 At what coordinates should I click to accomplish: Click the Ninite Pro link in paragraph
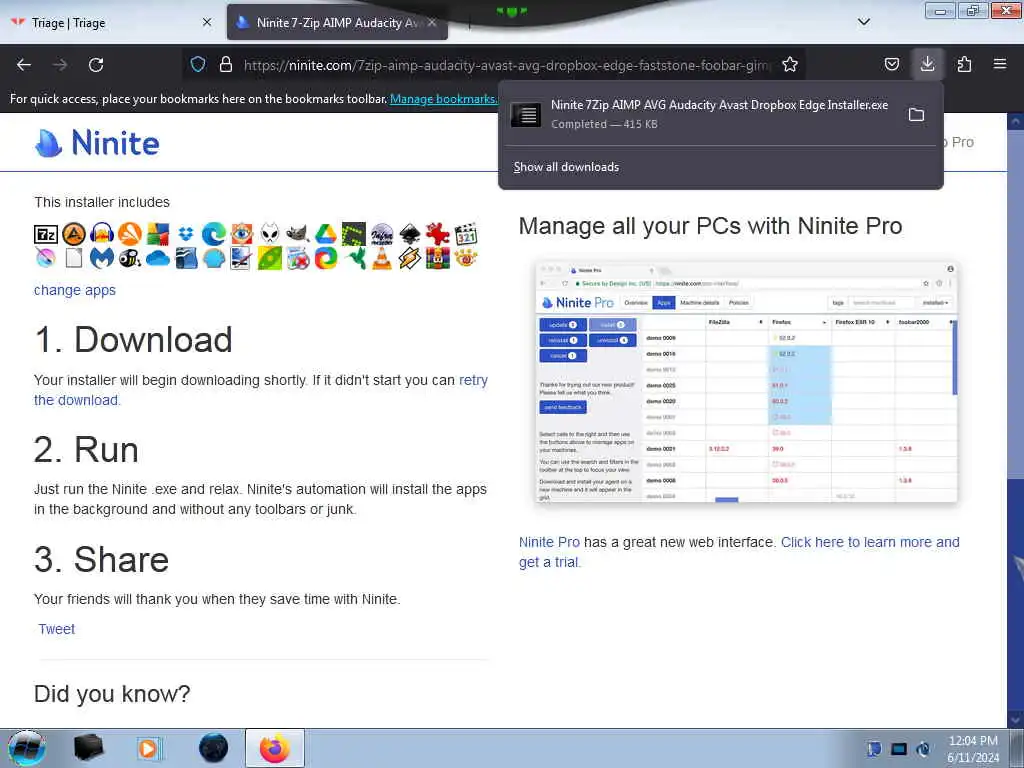click(x=549, y=542)
